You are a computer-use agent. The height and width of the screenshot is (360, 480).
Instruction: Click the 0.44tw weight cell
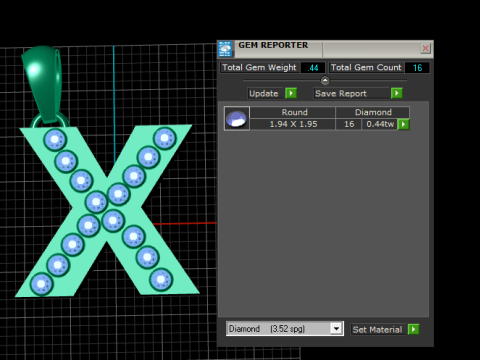point(380,124)
